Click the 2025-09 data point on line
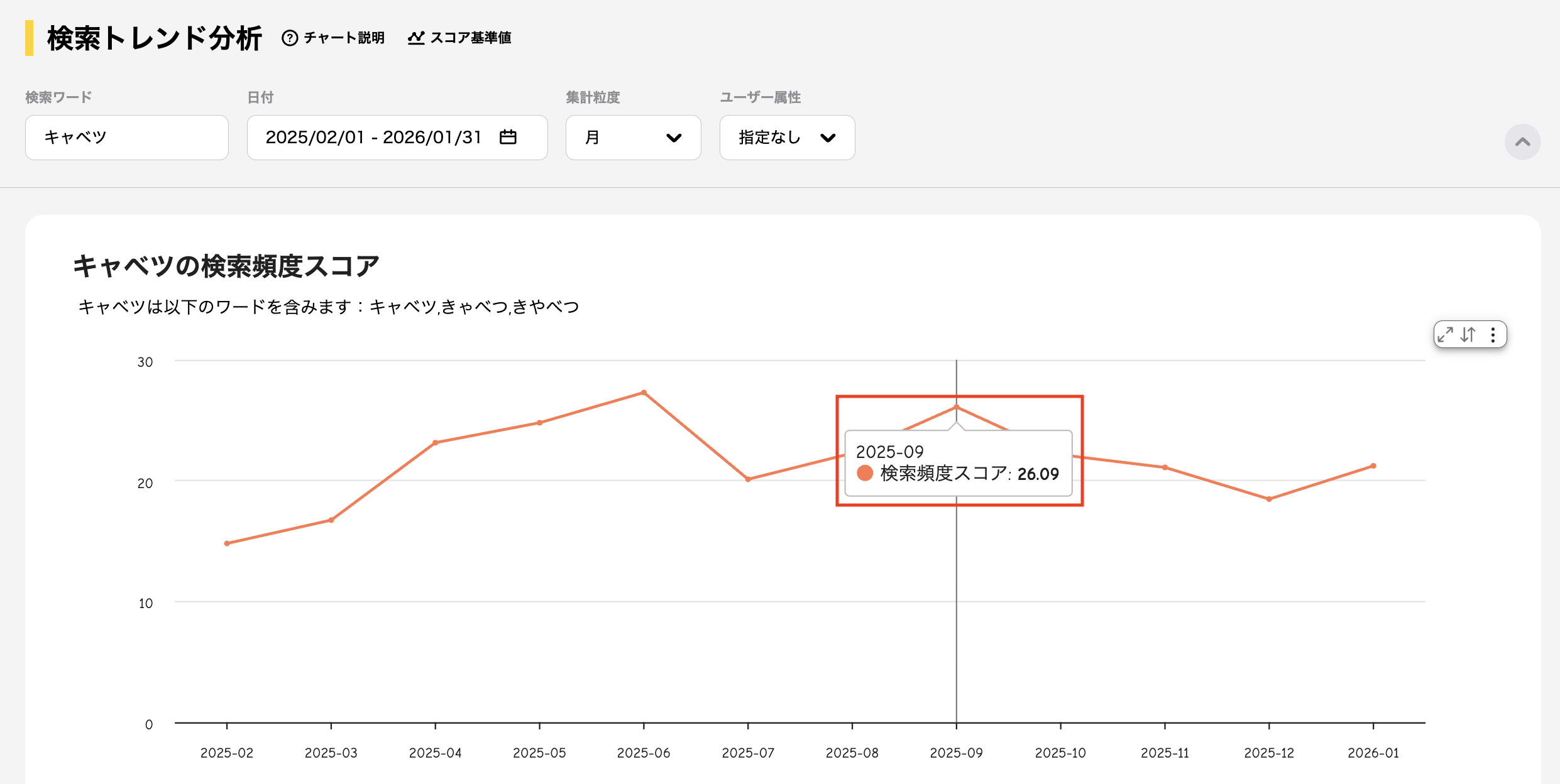 (x=957, y=407)
